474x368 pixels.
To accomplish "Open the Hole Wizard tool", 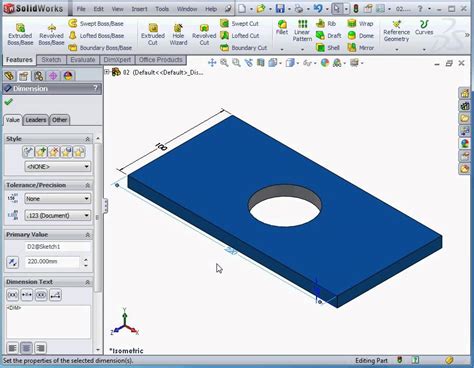I will (178, 34).
